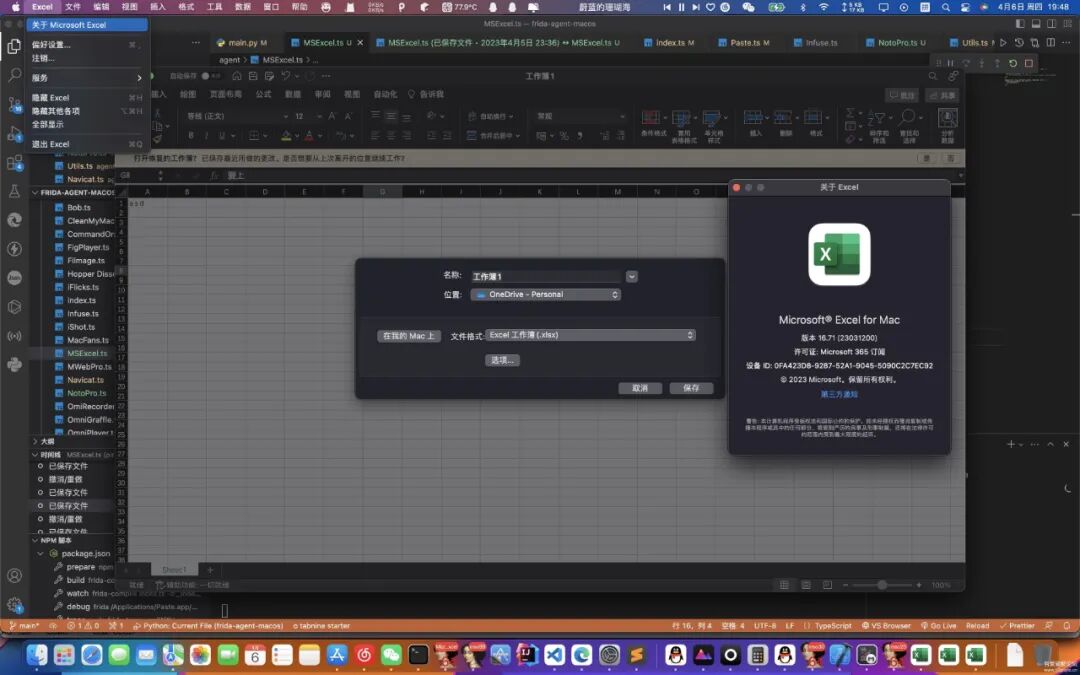
Task: Click Save button in save dialog
Action: click(x=691, y=388)
